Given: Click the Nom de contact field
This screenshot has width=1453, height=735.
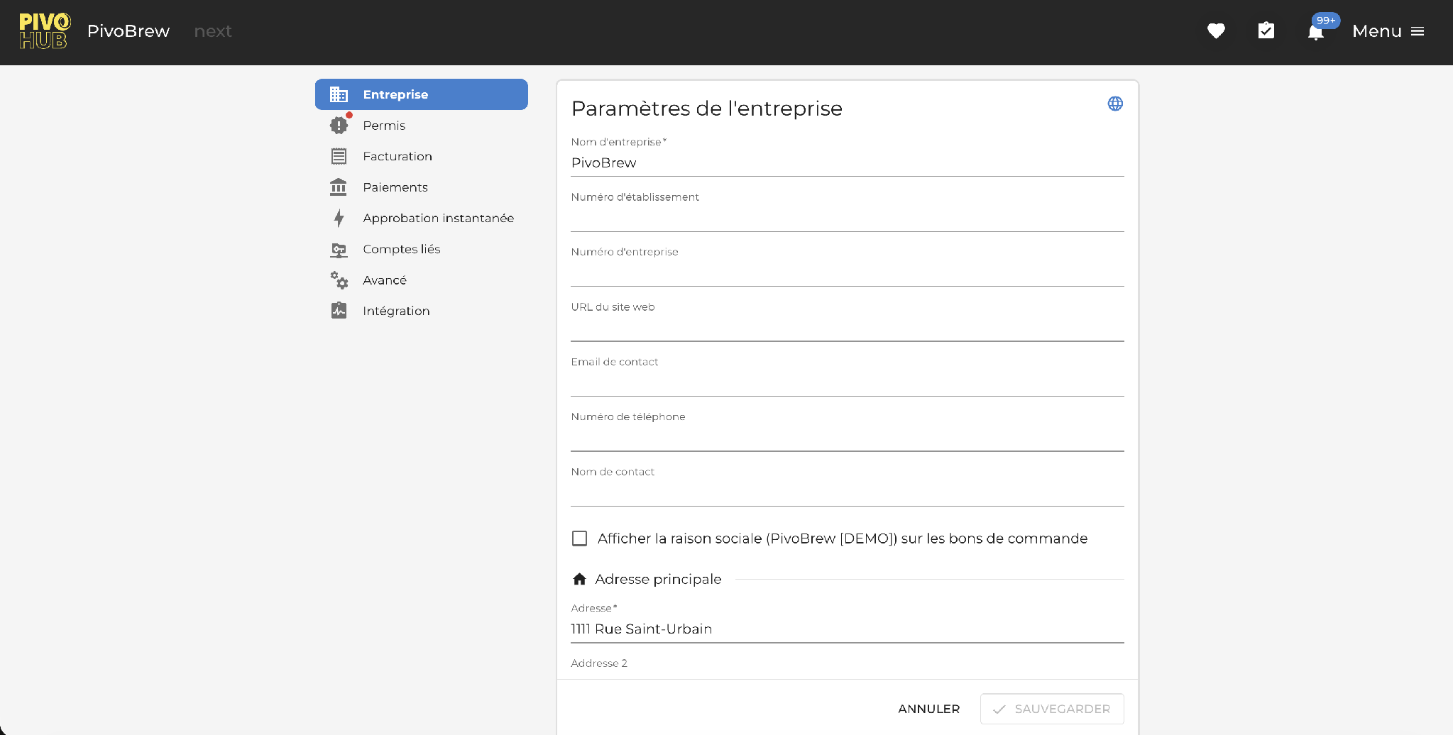Looking at the screenshot, I should [x=847, y=493].
